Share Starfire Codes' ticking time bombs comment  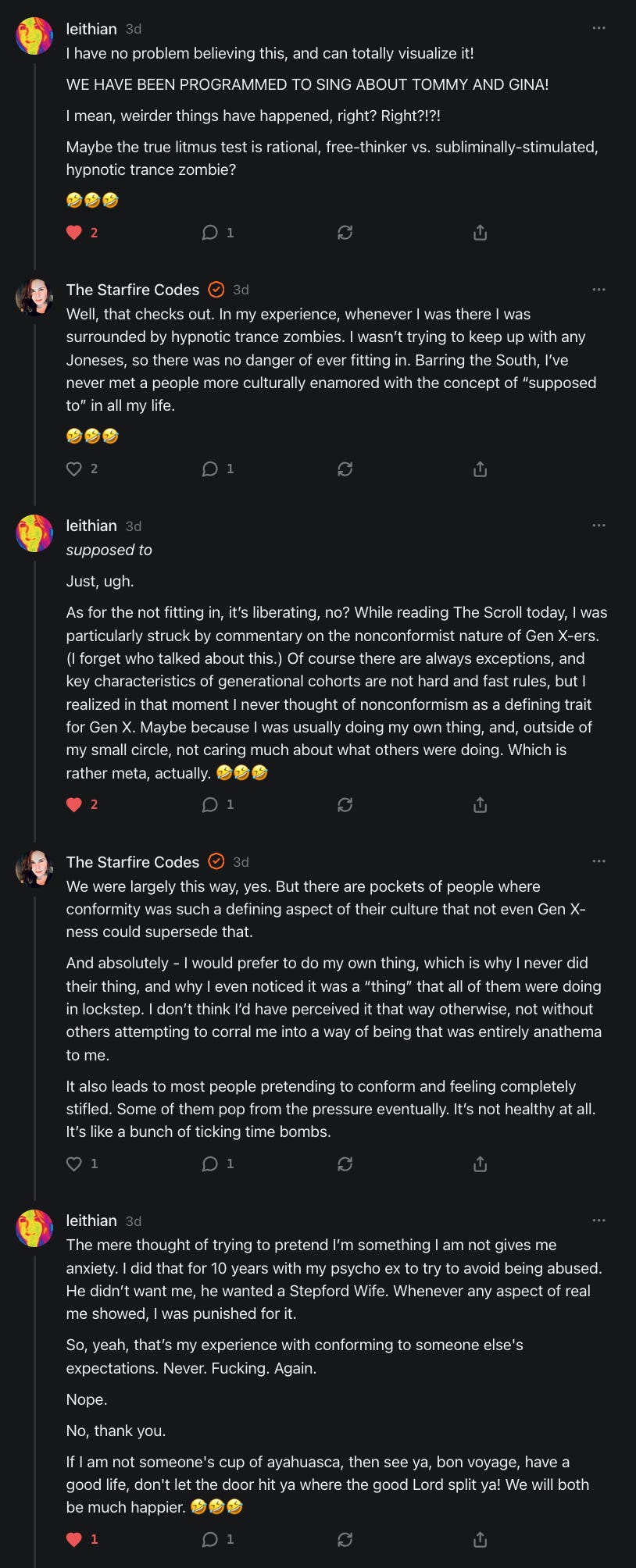point(480,1164)
